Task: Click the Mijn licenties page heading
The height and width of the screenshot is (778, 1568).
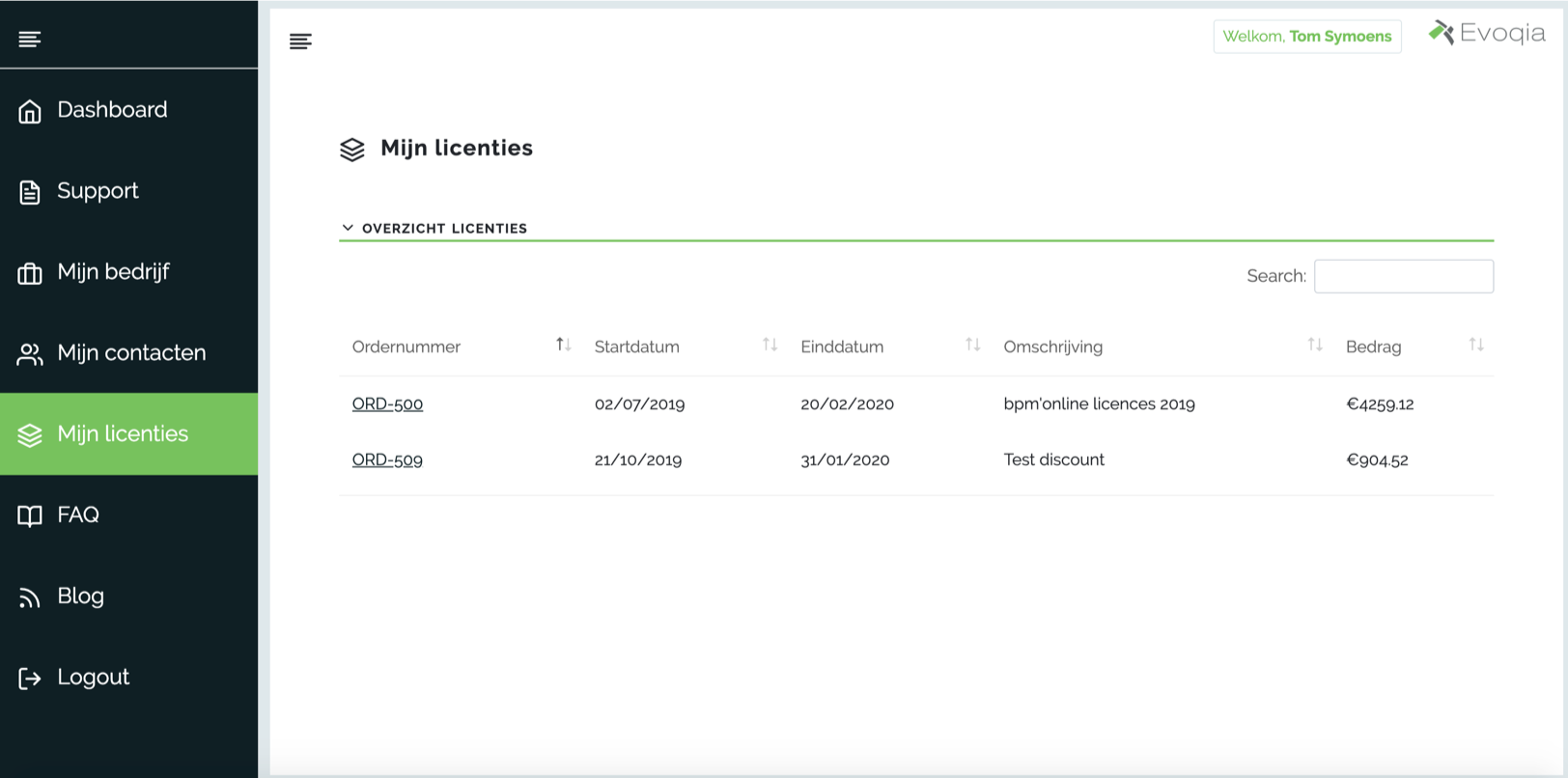Action: [x=457, y=148]
